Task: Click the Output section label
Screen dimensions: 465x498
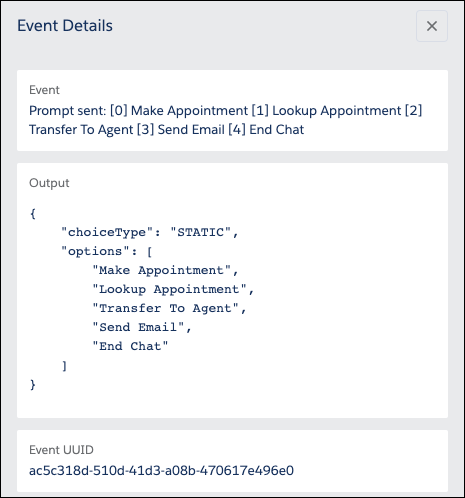Action: (x=49, y=183)
